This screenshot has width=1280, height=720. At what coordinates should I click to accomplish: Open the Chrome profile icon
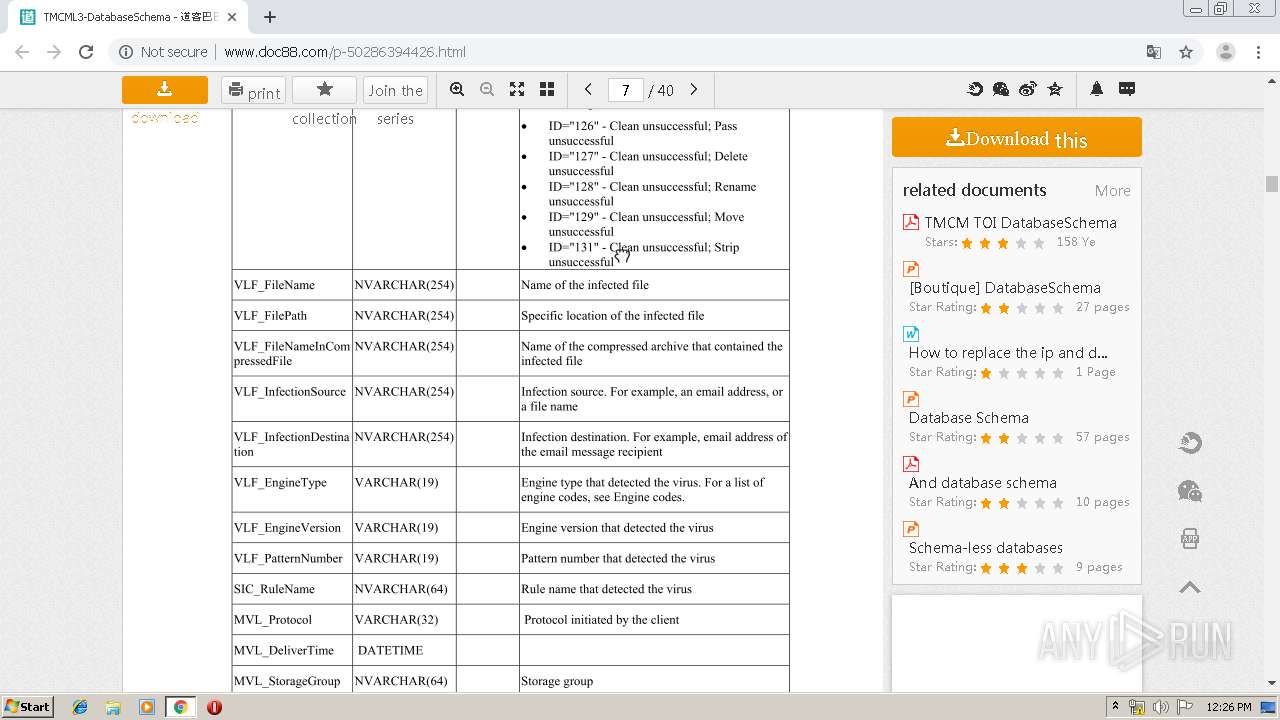click(1225, 52)
